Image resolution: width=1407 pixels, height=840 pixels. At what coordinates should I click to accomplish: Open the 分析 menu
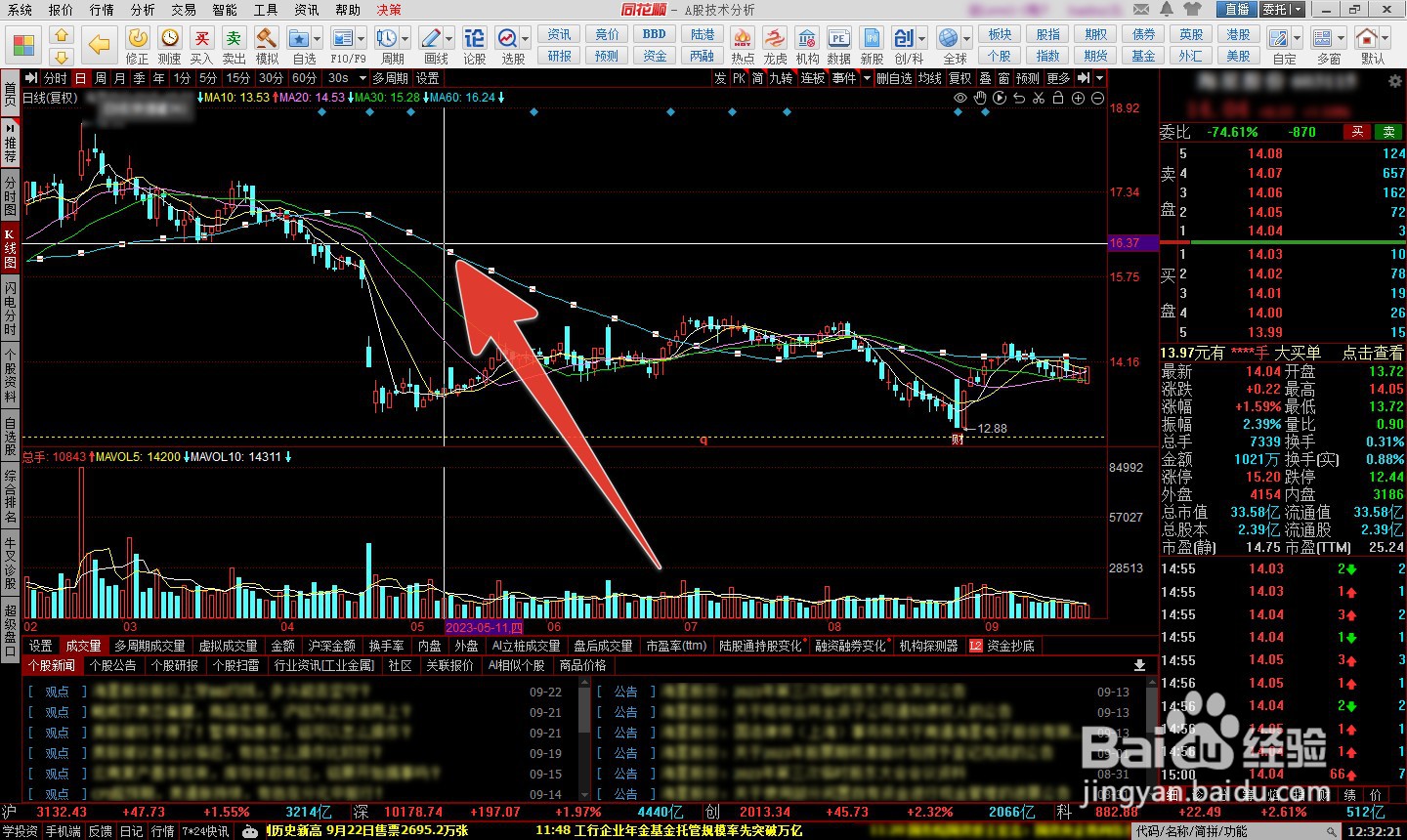click(x=143, y=10)
